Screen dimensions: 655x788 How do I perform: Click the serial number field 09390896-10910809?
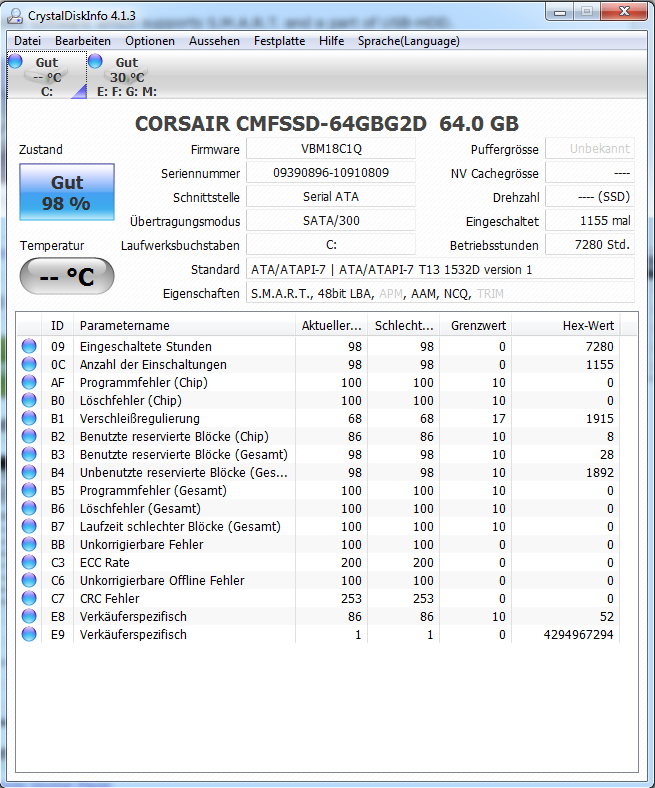pyautogui.click(x=331, y=173)
